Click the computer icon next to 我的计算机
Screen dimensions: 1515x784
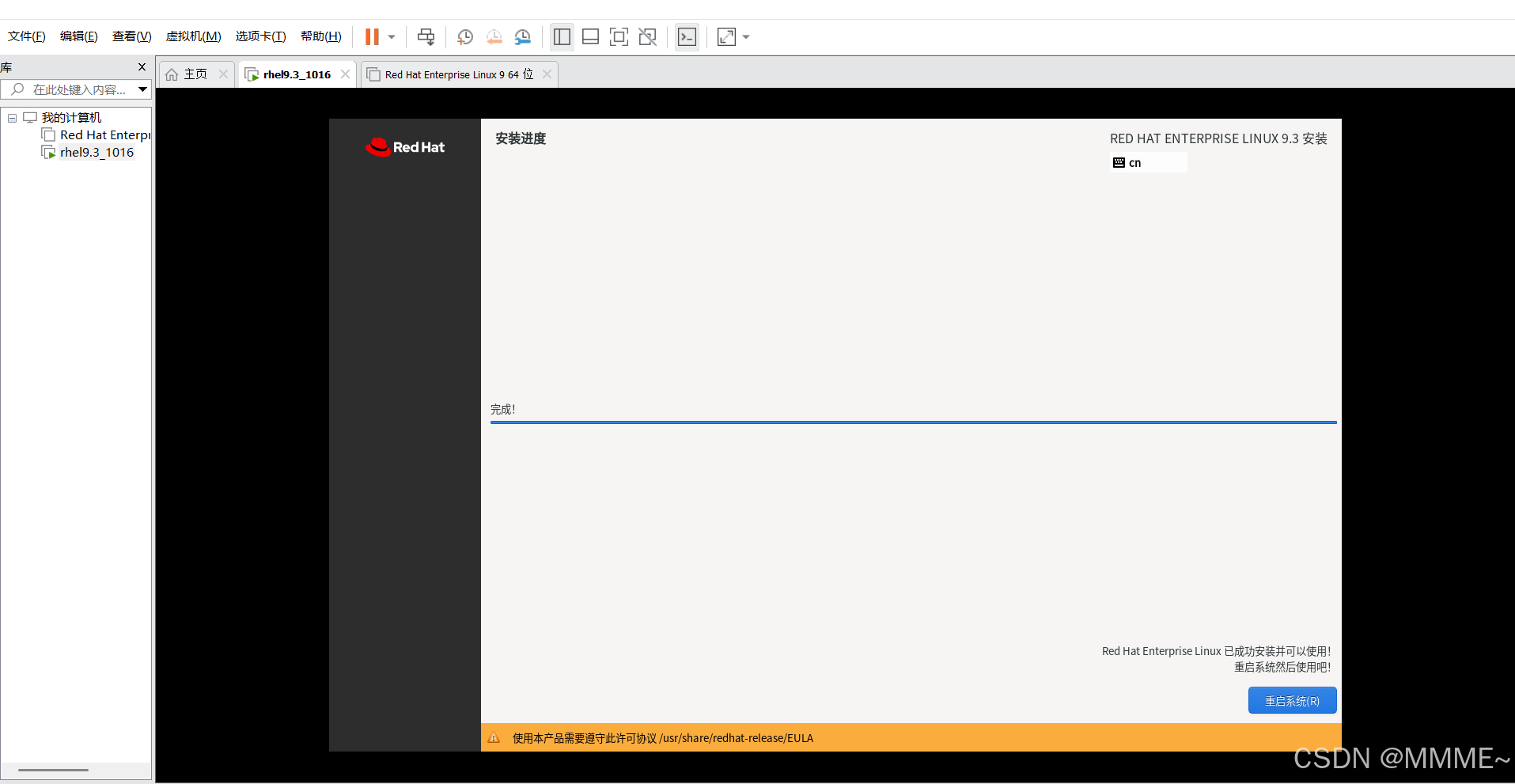pyautogui.click(x=30, y=118)
